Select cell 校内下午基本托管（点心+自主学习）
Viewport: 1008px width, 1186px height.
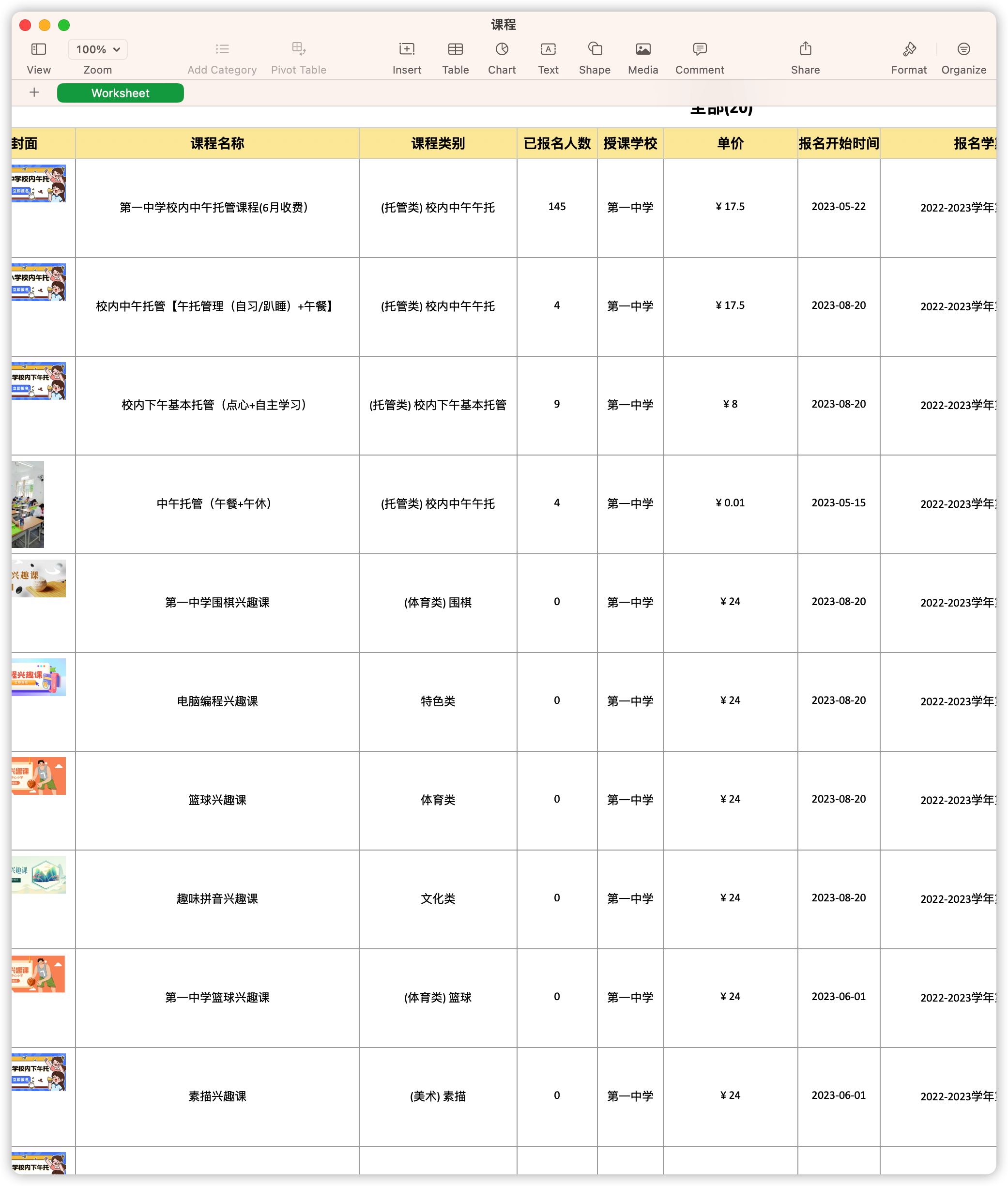pyautogui.click(x=217, y=406)
